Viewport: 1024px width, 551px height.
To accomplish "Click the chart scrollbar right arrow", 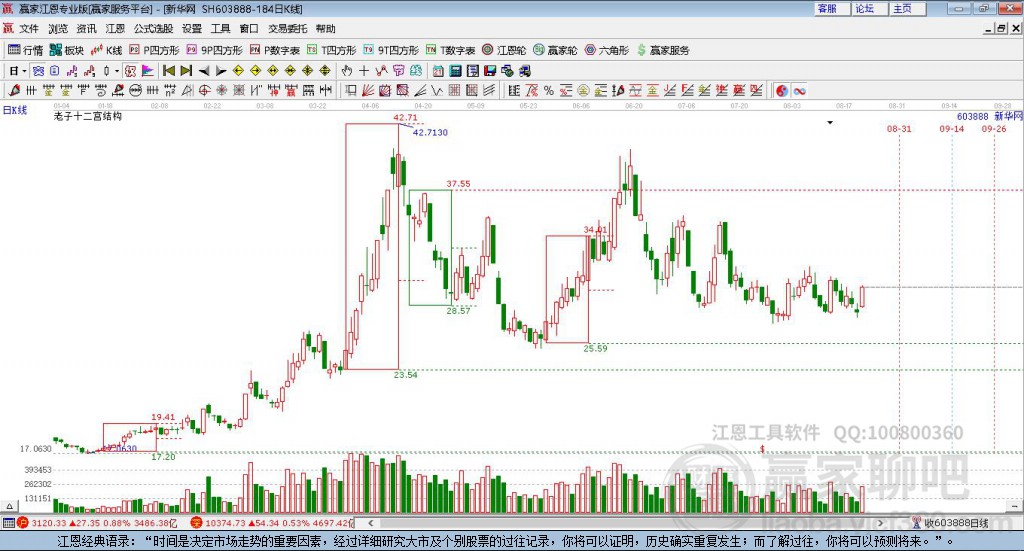I will 880,523.
